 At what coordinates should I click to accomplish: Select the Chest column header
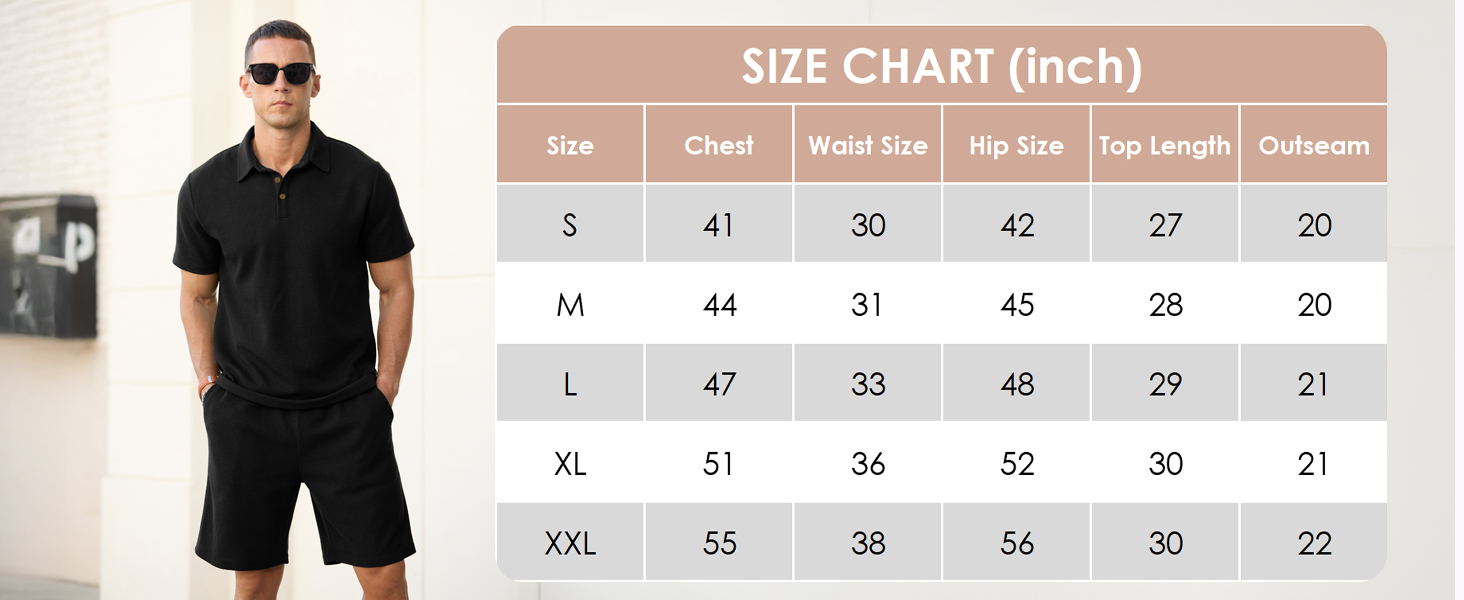(x=719, y=145)
